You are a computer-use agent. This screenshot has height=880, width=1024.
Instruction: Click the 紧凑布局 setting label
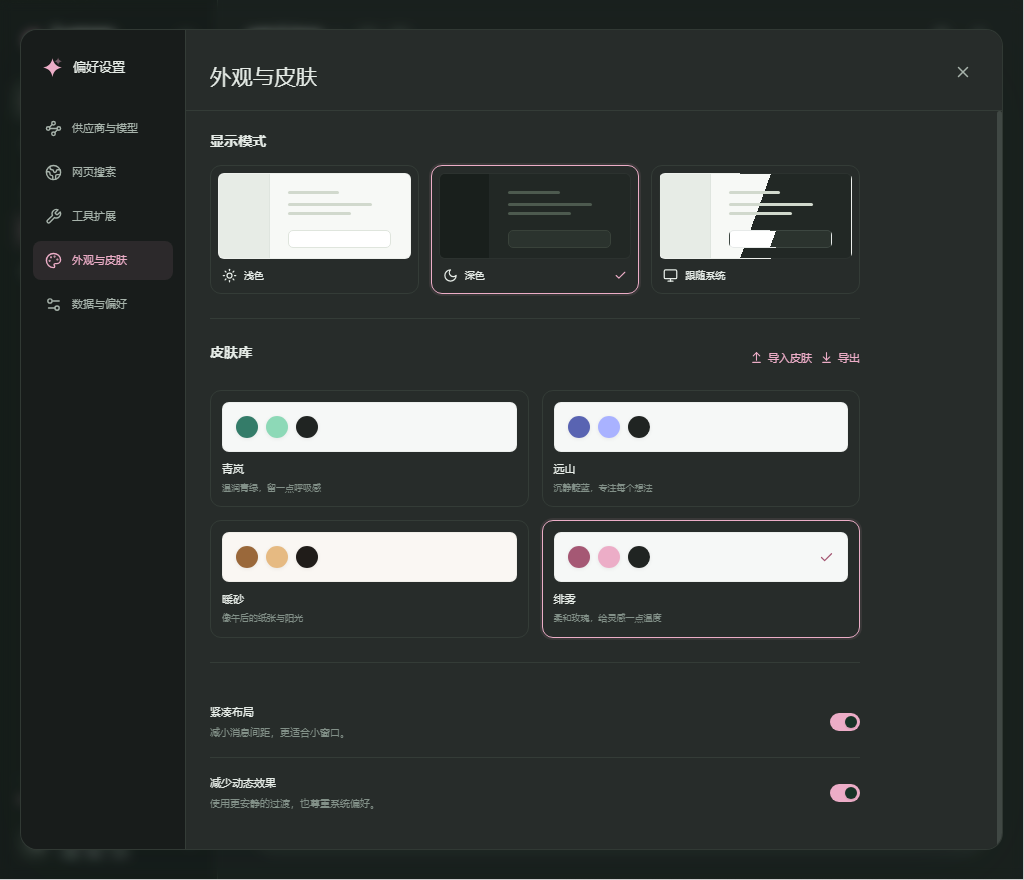click(x=232, y=712)
